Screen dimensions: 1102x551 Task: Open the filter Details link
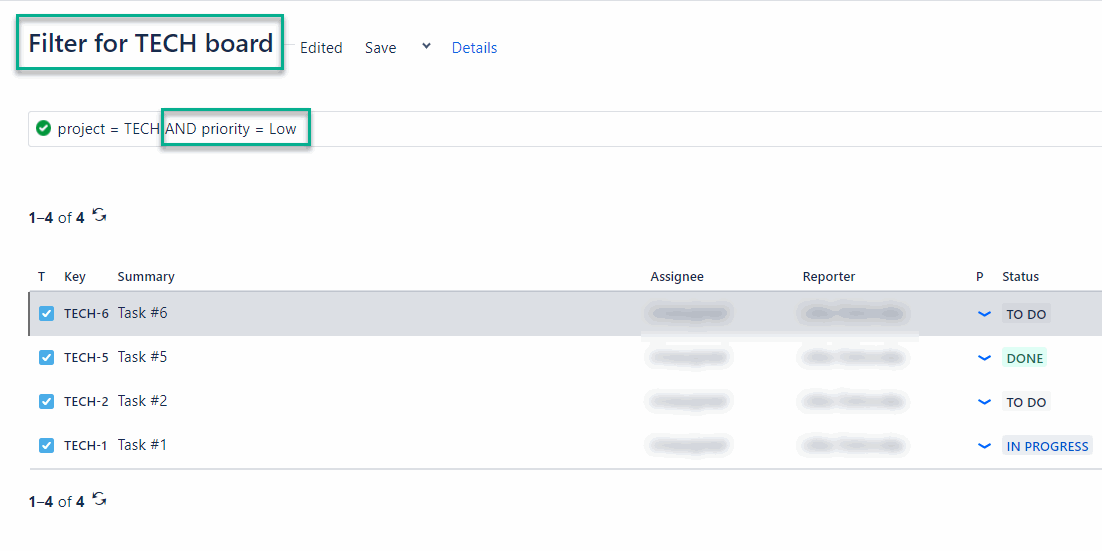pos(474,48)
